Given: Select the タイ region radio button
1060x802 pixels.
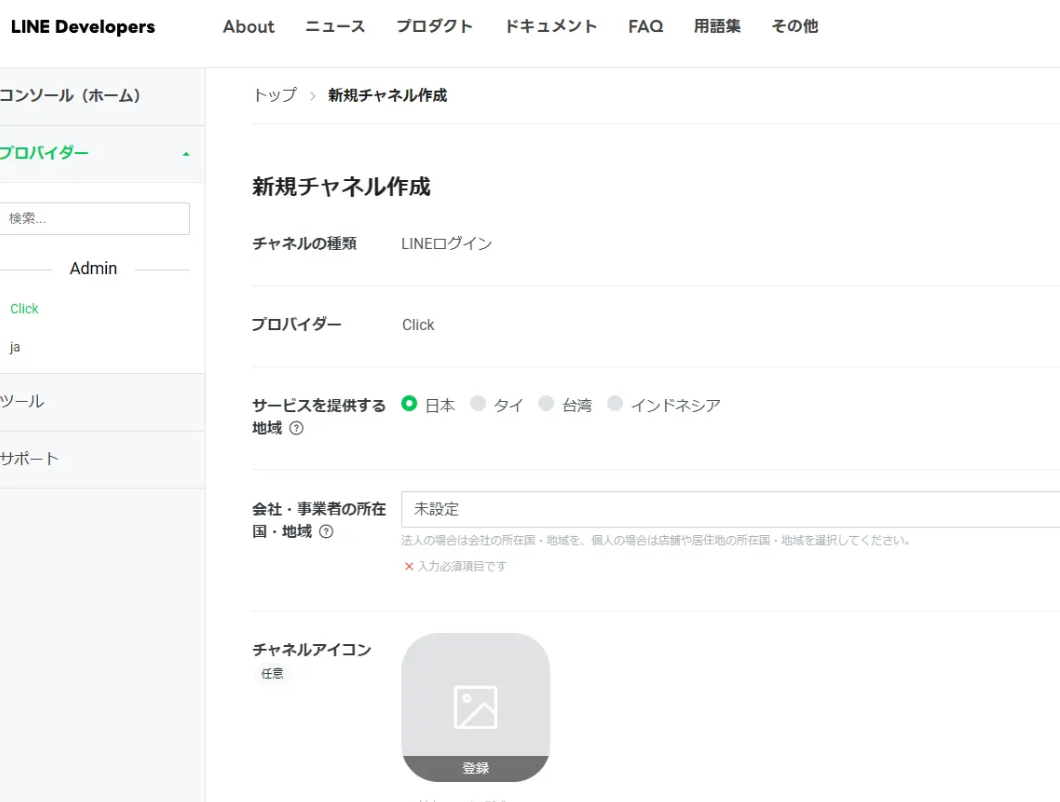Looking at the screenshot, I should pos(478,404).
